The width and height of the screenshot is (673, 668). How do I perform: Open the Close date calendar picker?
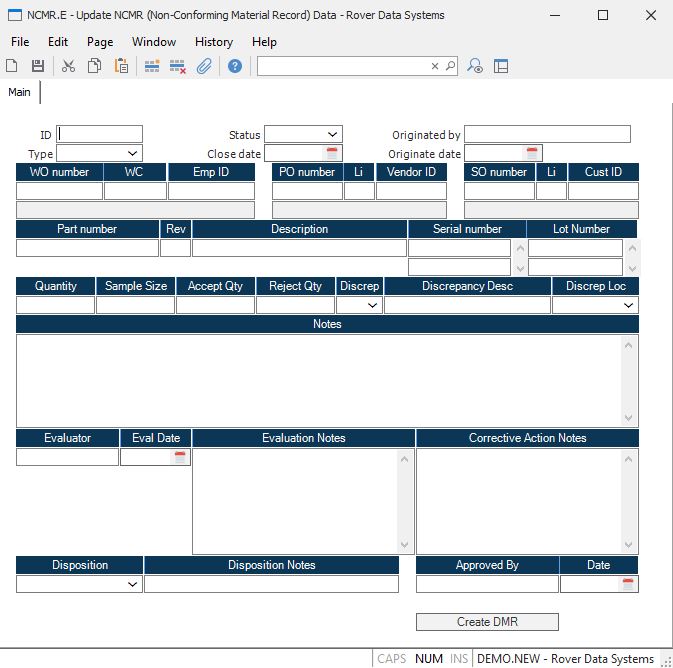[x=333, y=154]
